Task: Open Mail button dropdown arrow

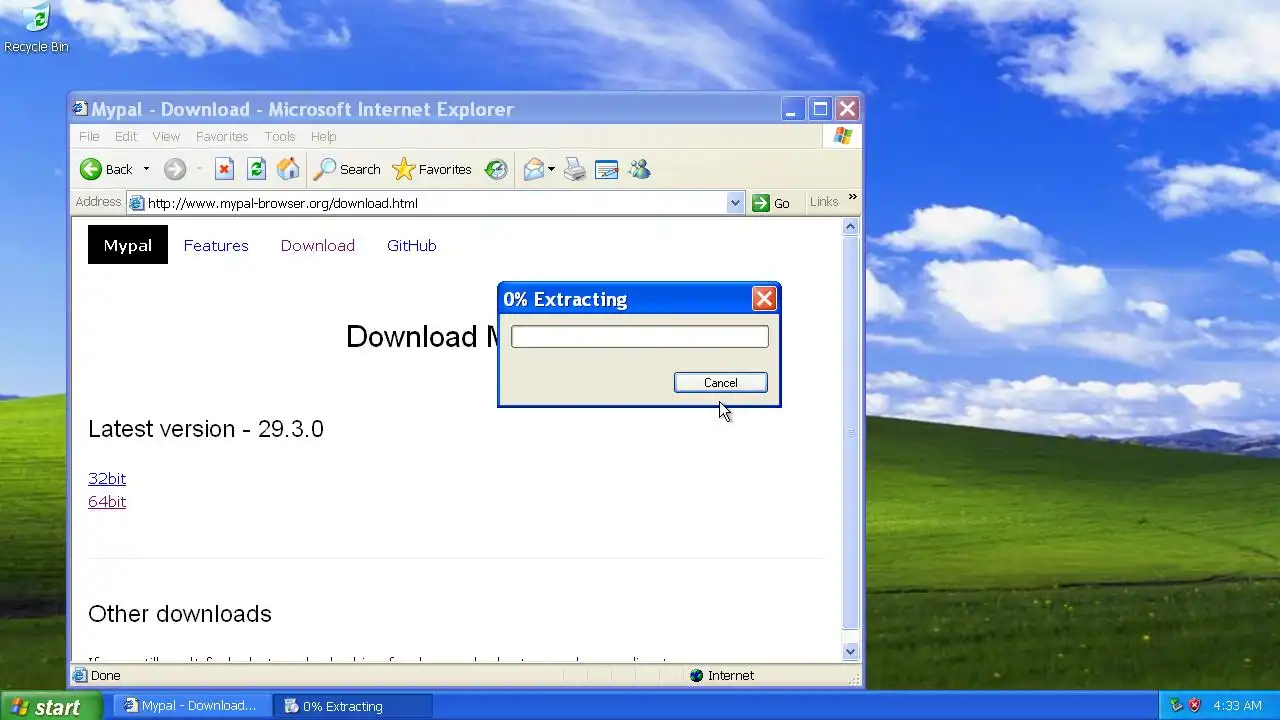Action: [551, 169]
